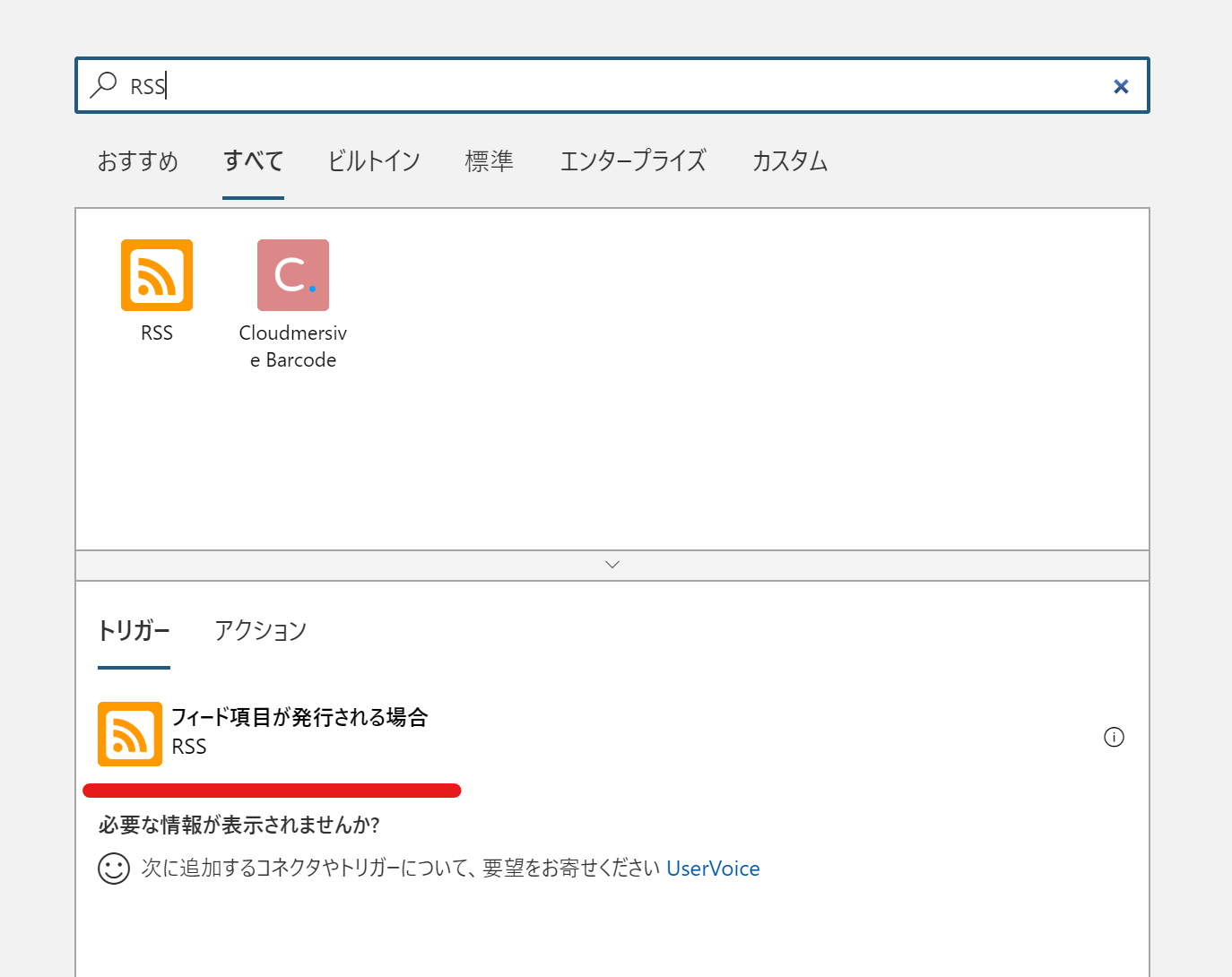The height and width of the screenshot is (977, 1232).
Task: Switch to the トリガー tab
Action: click(134, 631)
